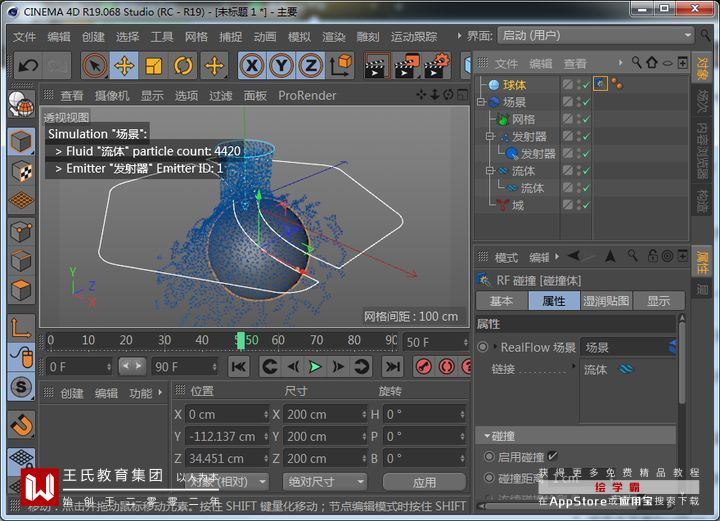Click the record active objects keyframe button
This screenshot has height=521, width=720.
pyautogui.click(x=423, y=367)
